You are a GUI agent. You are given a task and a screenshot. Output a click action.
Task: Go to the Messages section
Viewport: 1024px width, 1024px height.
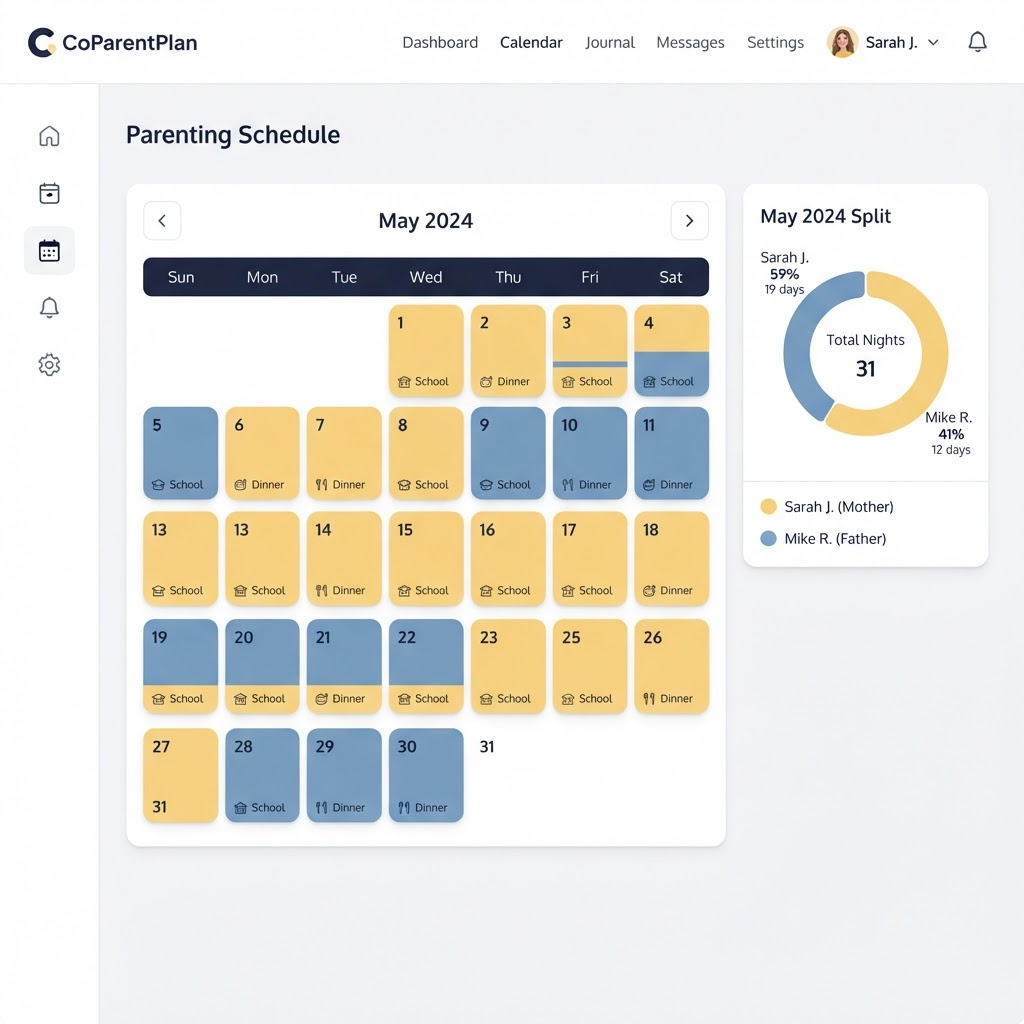click(690, 42)
